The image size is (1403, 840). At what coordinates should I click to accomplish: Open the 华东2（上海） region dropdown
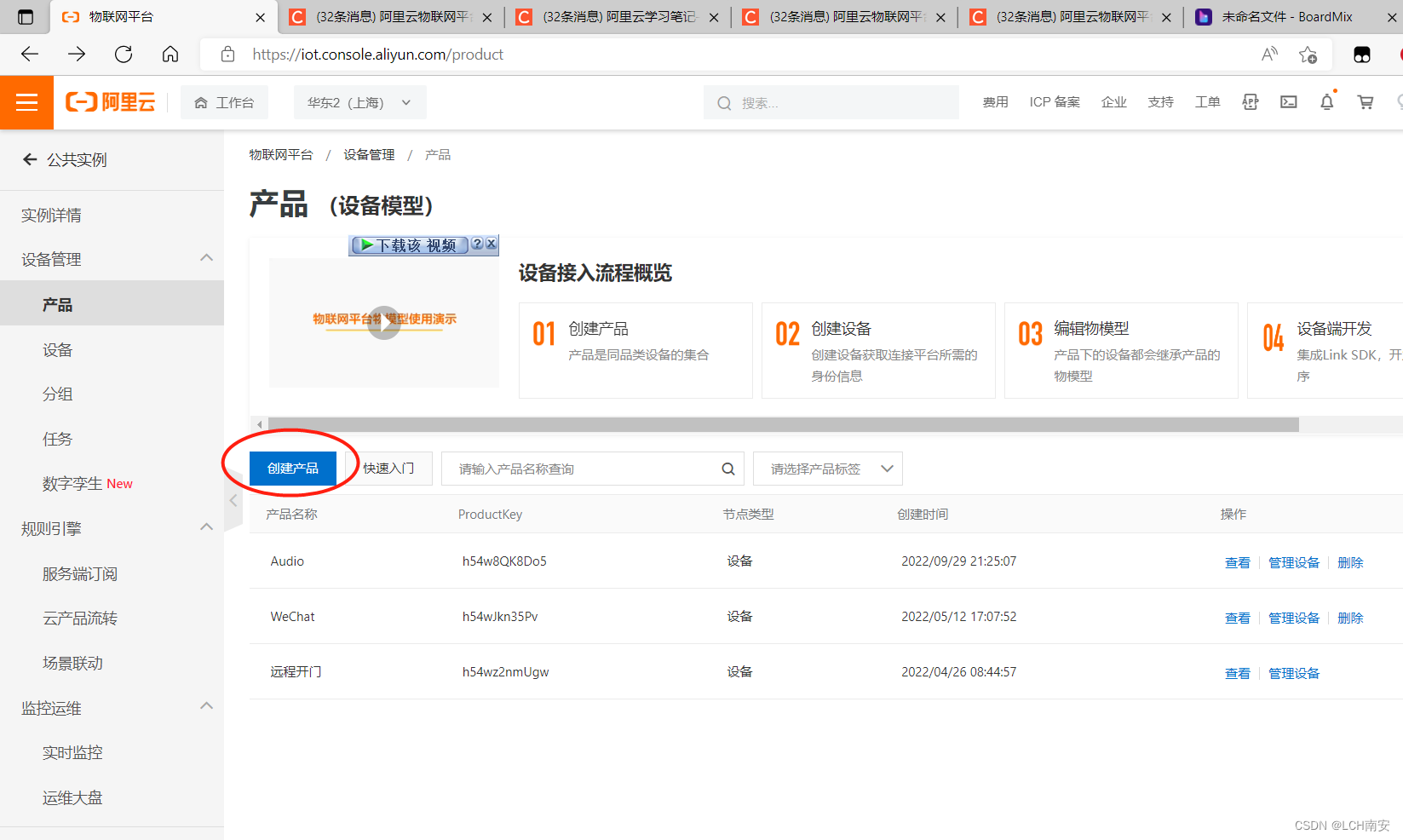(x=359, y=102)
